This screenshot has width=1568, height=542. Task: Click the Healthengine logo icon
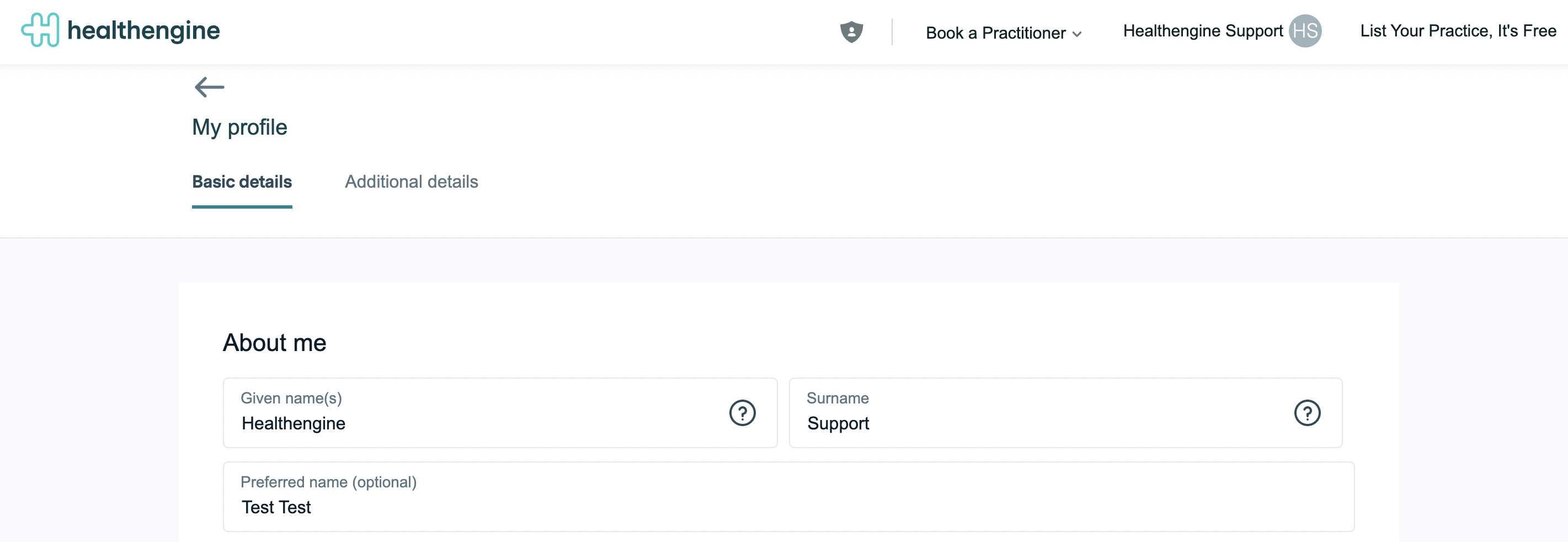point(40,30)
